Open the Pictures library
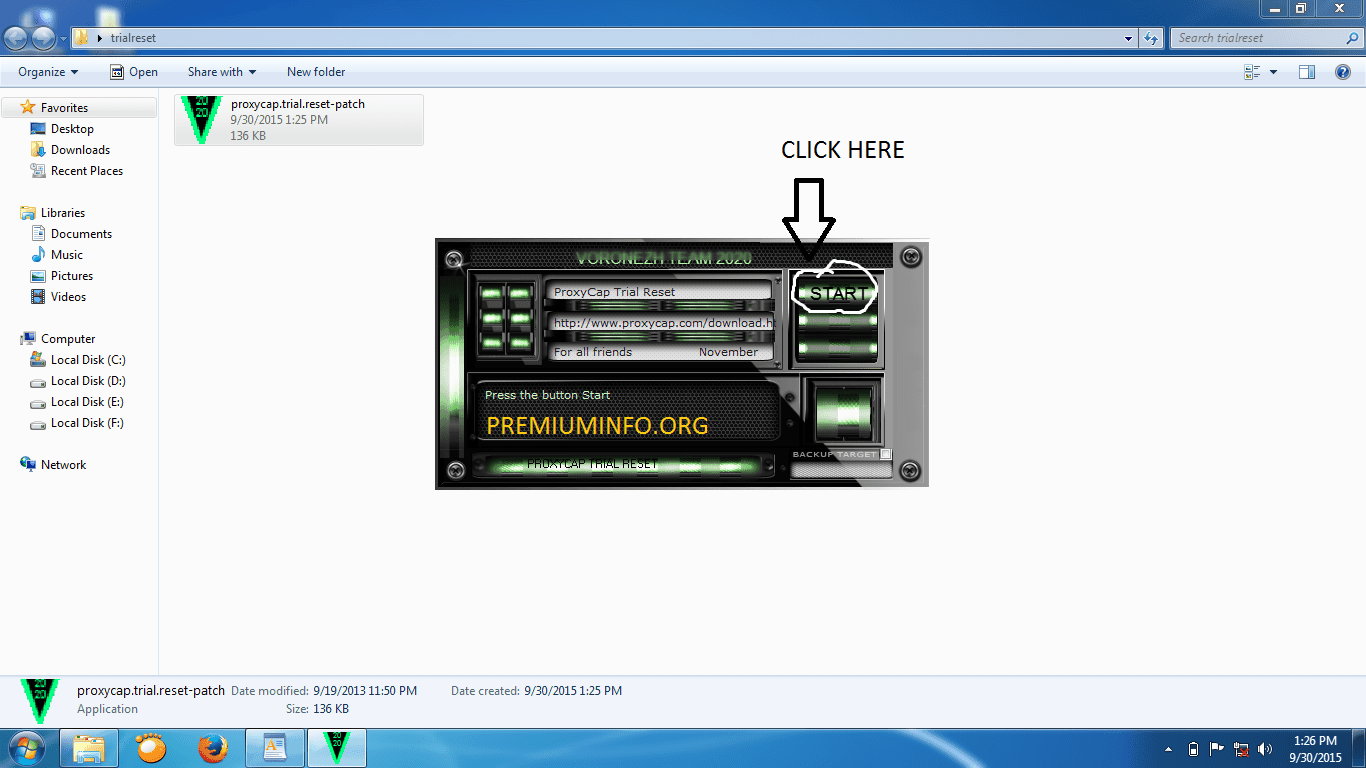 72,276
